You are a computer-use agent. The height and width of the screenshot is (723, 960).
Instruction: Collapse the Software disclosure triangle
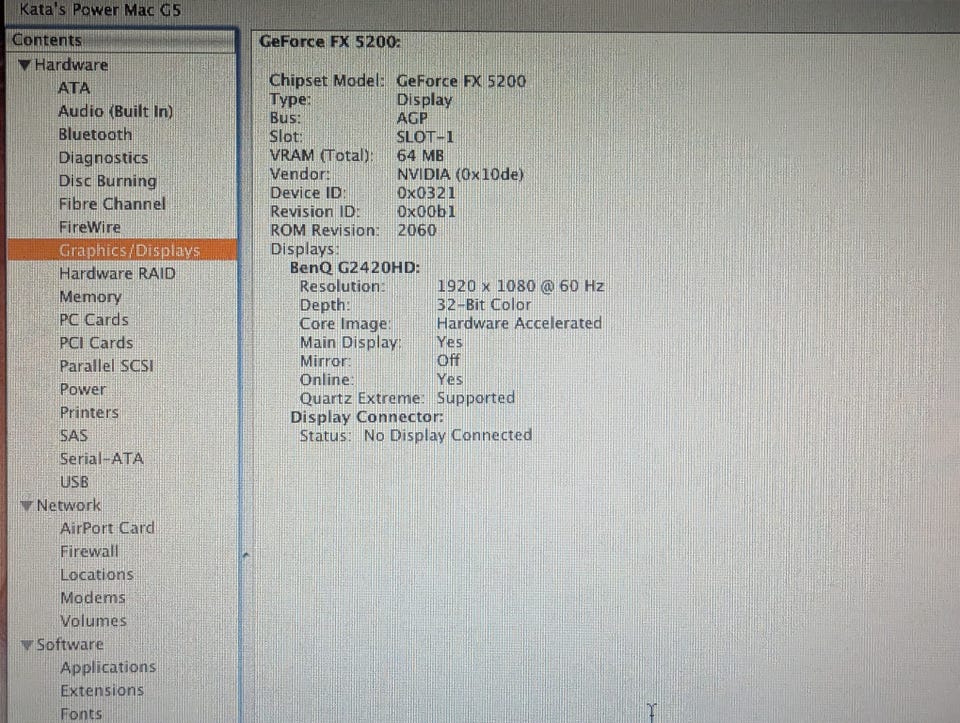pos(26,645)
